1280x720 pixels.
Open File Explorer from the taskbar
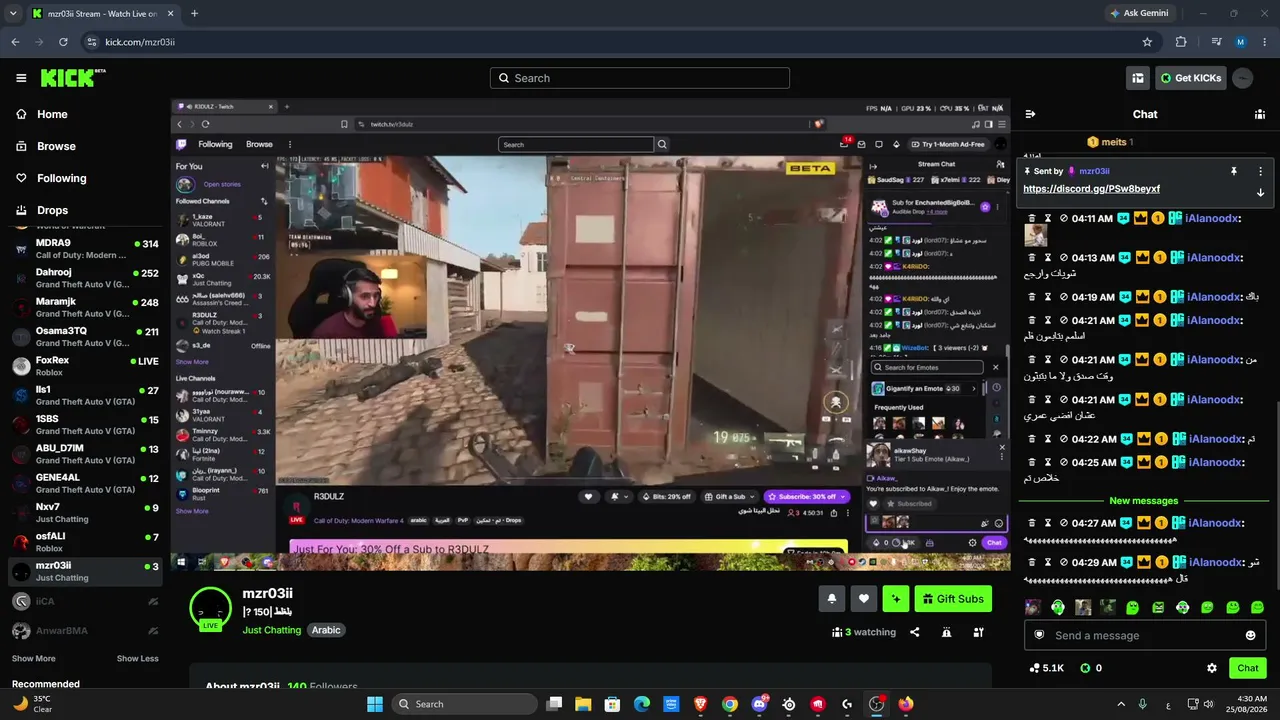(583, 704)
